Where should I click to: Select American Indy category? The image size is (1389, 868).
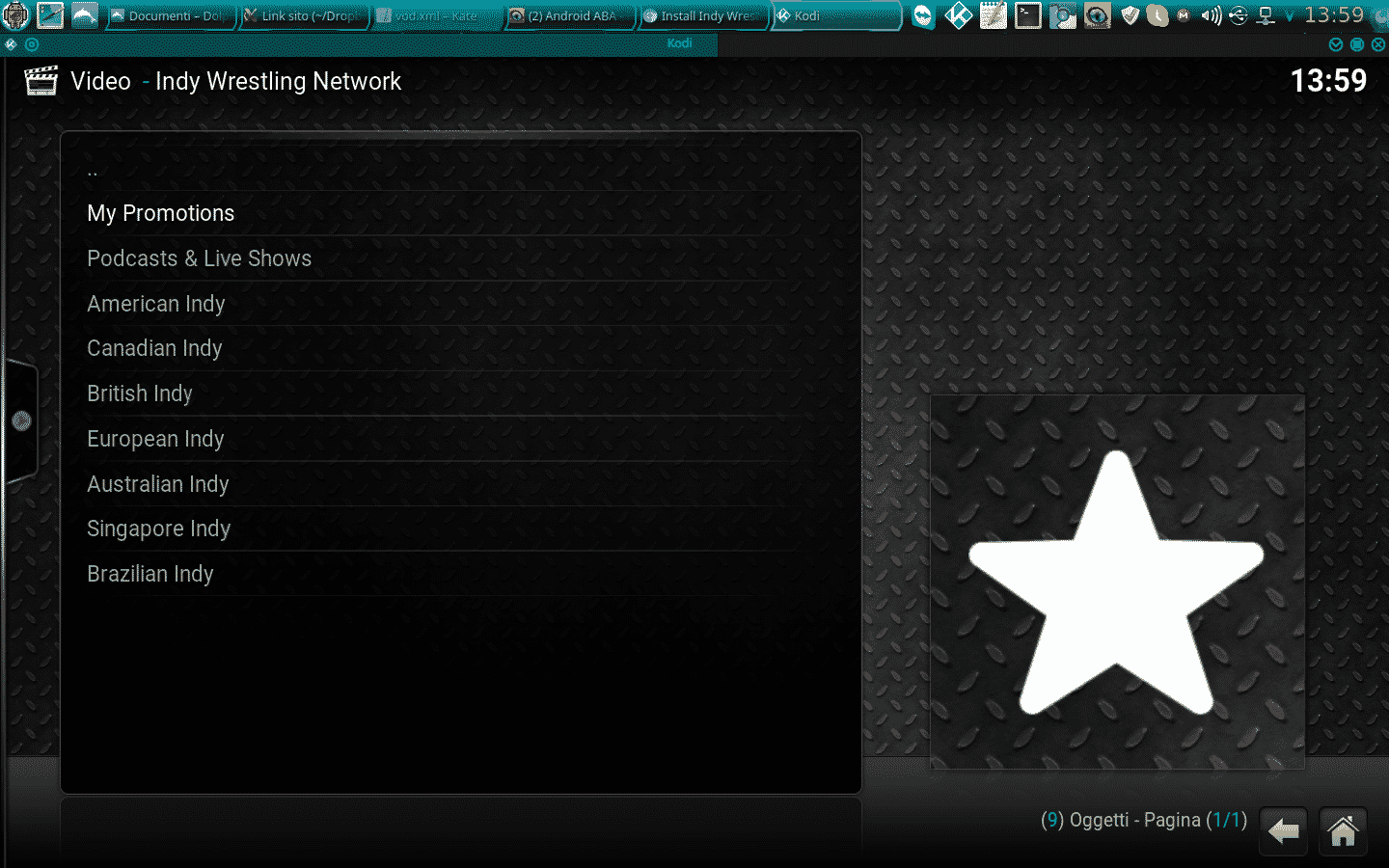460,304
